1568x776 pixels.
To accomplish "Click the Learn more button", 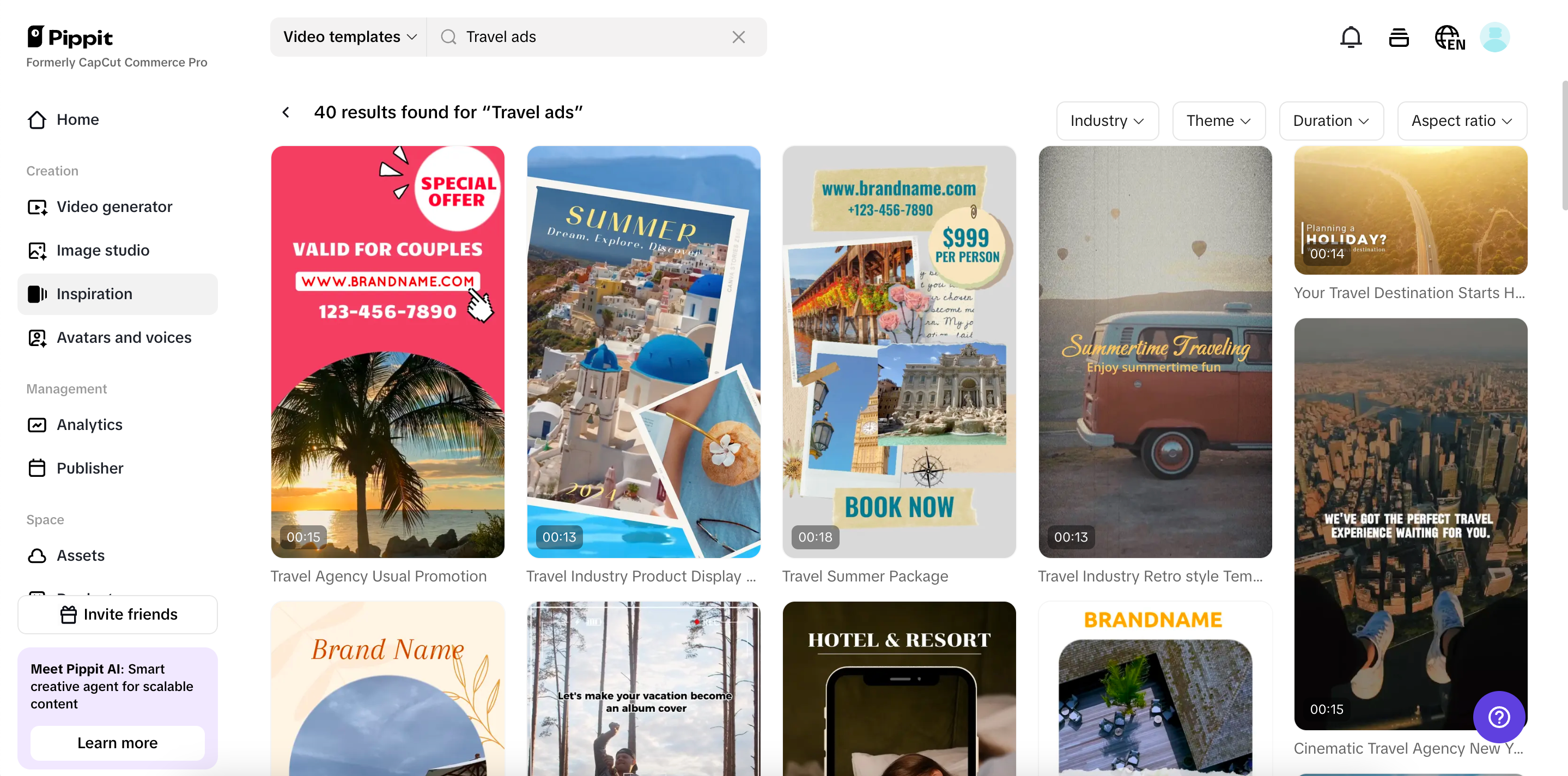I will point(118,743).
